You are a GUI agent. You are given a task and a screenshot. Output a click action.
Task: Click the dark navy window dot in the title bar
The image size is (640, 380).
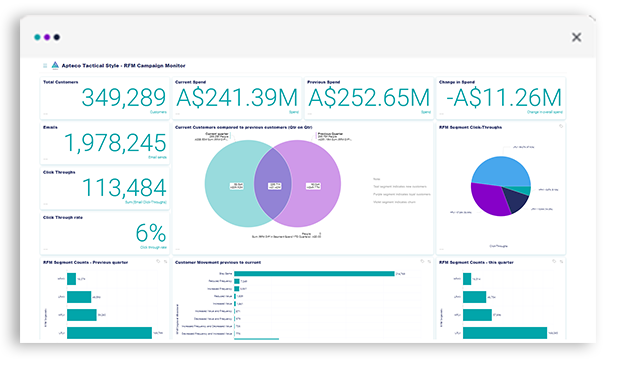point(57,37)
